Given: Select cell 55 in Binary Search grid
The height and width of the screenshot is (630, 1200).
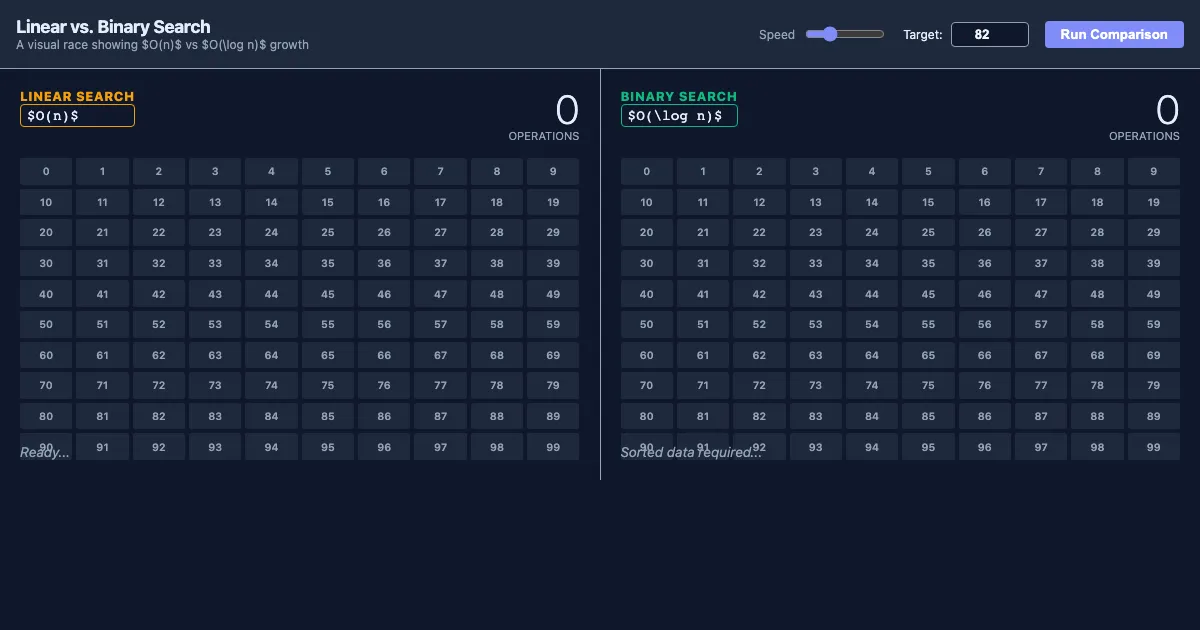Looking at the screenshot, I should point(928,324).
